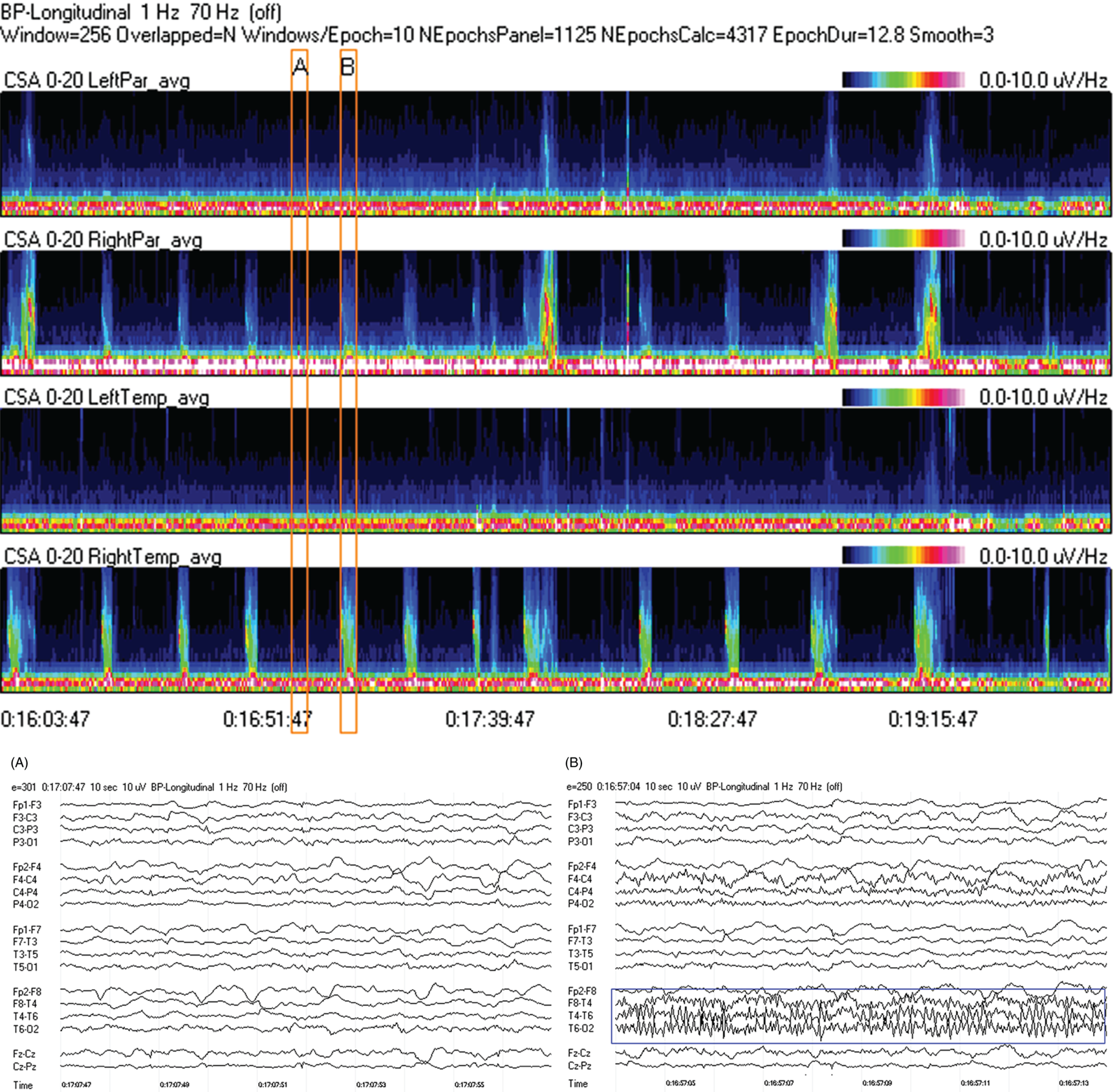Select the CSA 0-20 RightTemp_avg label
Viewport: 1117px width, 1092px height.
coord(113,556)
